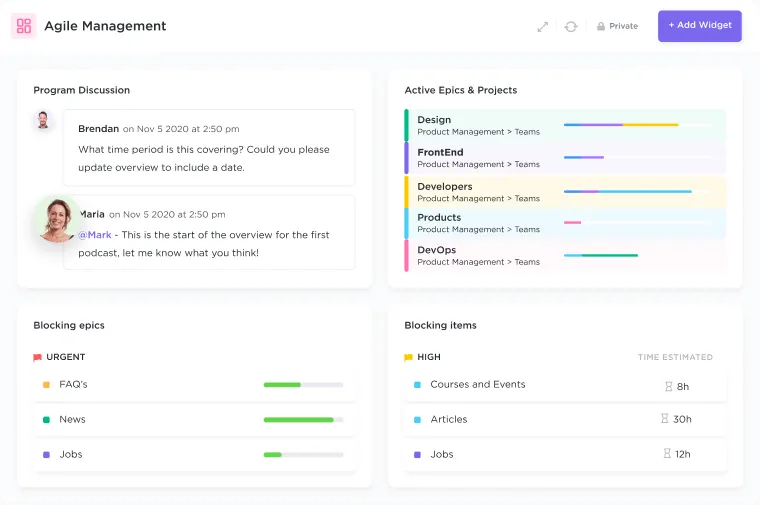The width and height of the screenshot is (760, 505).
Task: Click the hourglass icon next to 12h
Action: 667,453
